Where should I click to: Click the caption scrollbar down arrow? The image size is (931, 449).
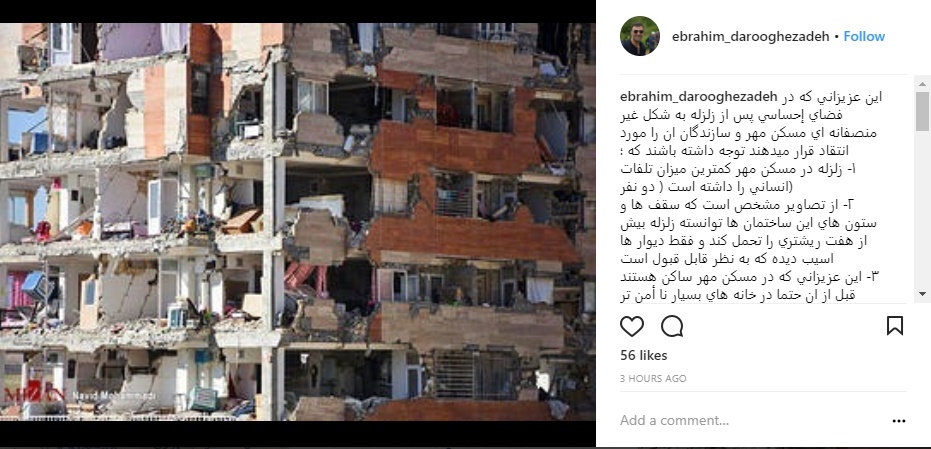922,294
